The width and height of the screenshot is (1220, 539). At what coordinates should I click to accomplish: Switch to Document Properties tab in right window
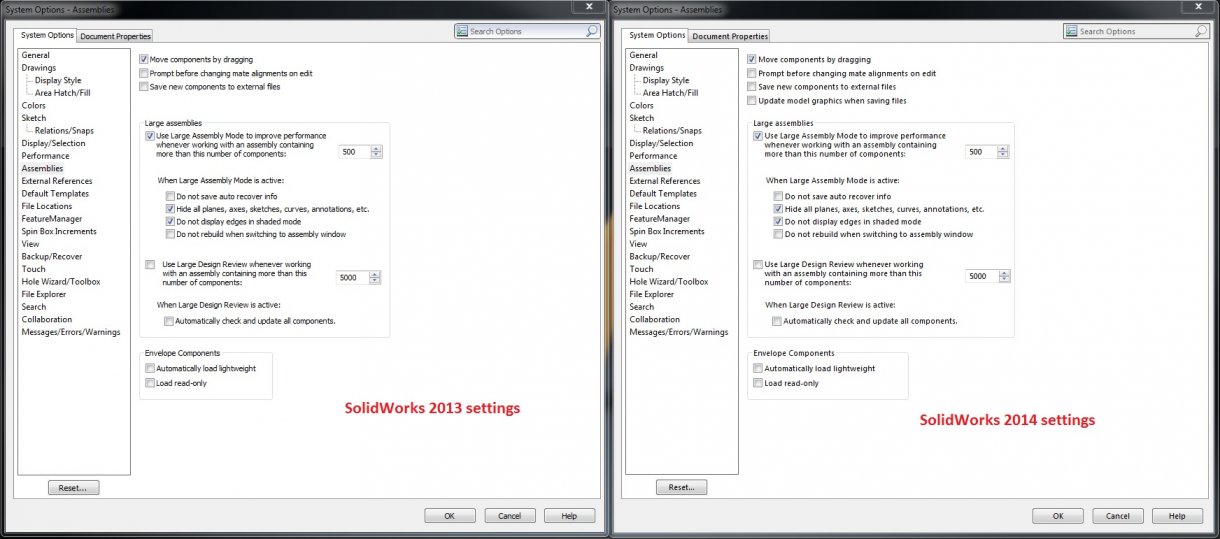click(730, 36)
